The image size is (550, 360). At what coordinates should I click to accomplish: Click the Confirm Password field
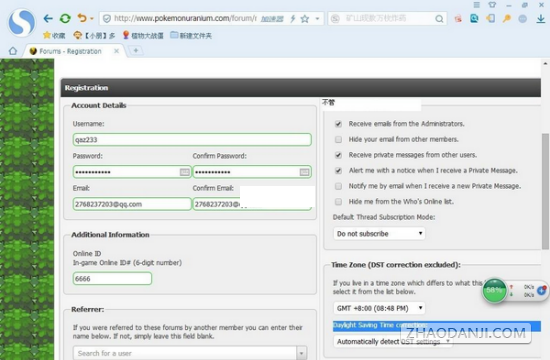tap(252, 172)
